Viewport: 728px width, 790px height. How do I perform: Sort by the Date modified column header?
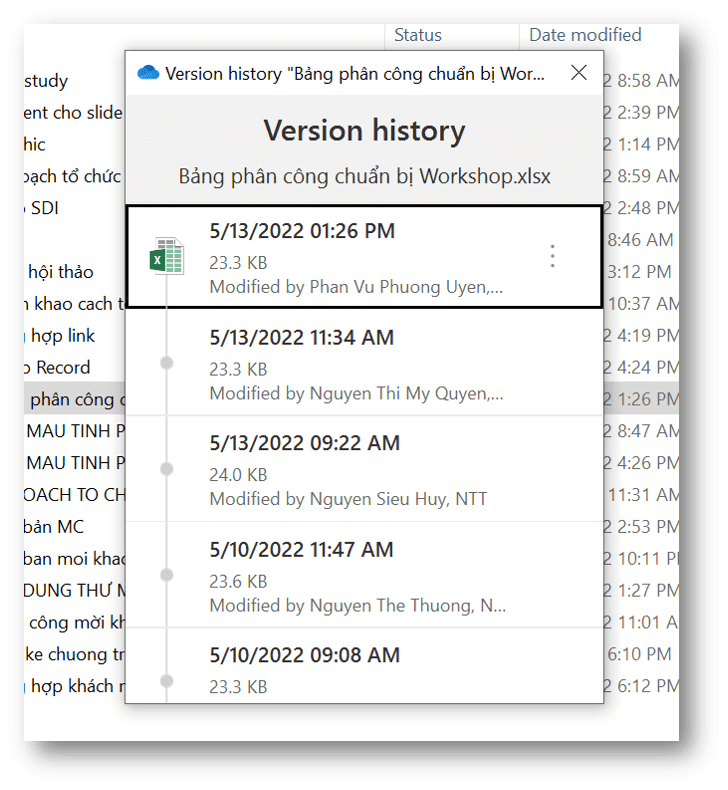tap(585, 35)
